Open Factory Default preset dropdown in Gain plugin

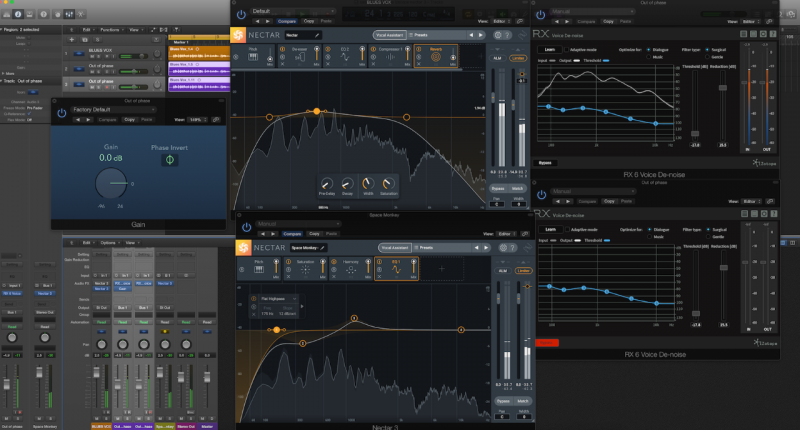pyautogui.click(x=113, y=110)
